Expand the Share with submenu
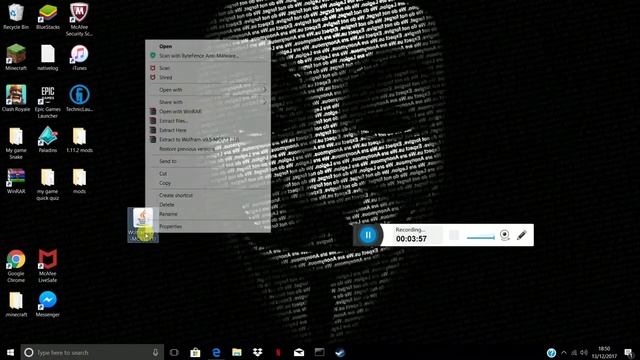Image resolution: width=640 pixels, height=360 pixels. (x=208, y=102)
